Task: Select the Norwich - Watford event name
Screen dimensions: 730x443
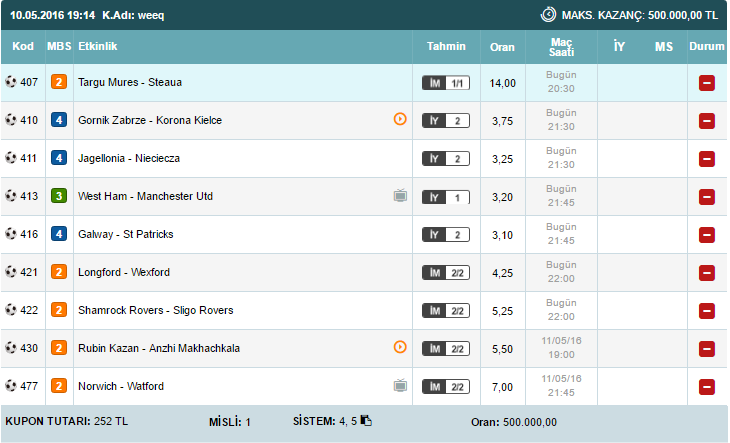Action: coord(121,386)
